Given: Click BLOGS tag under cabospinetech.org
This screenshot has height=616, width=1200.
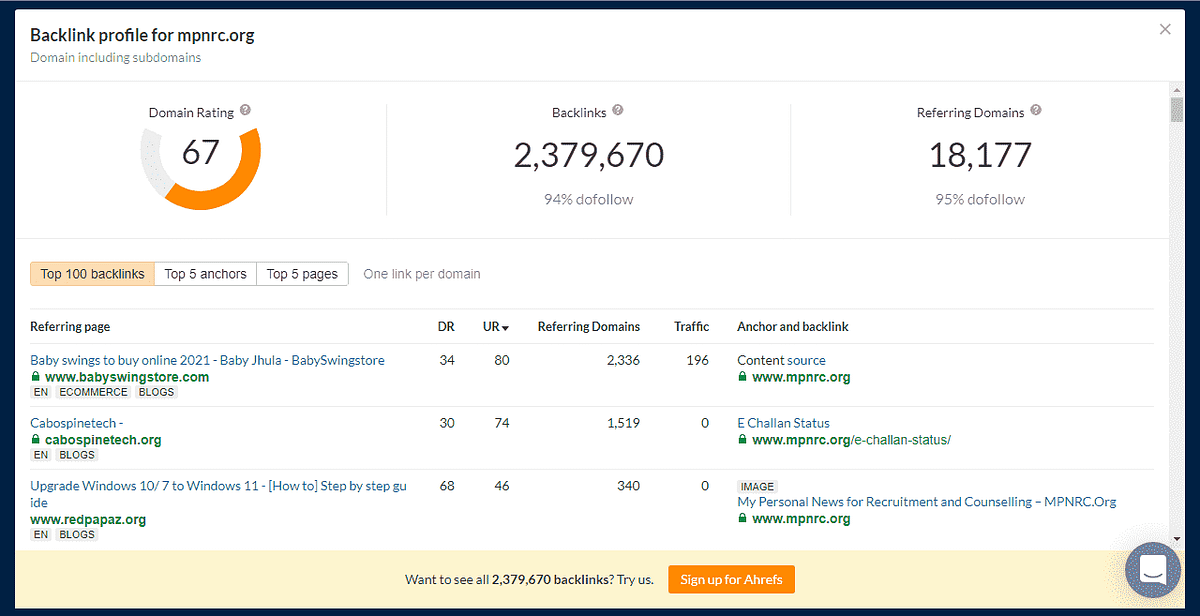Looking at the screenshot, I should 77,455.
